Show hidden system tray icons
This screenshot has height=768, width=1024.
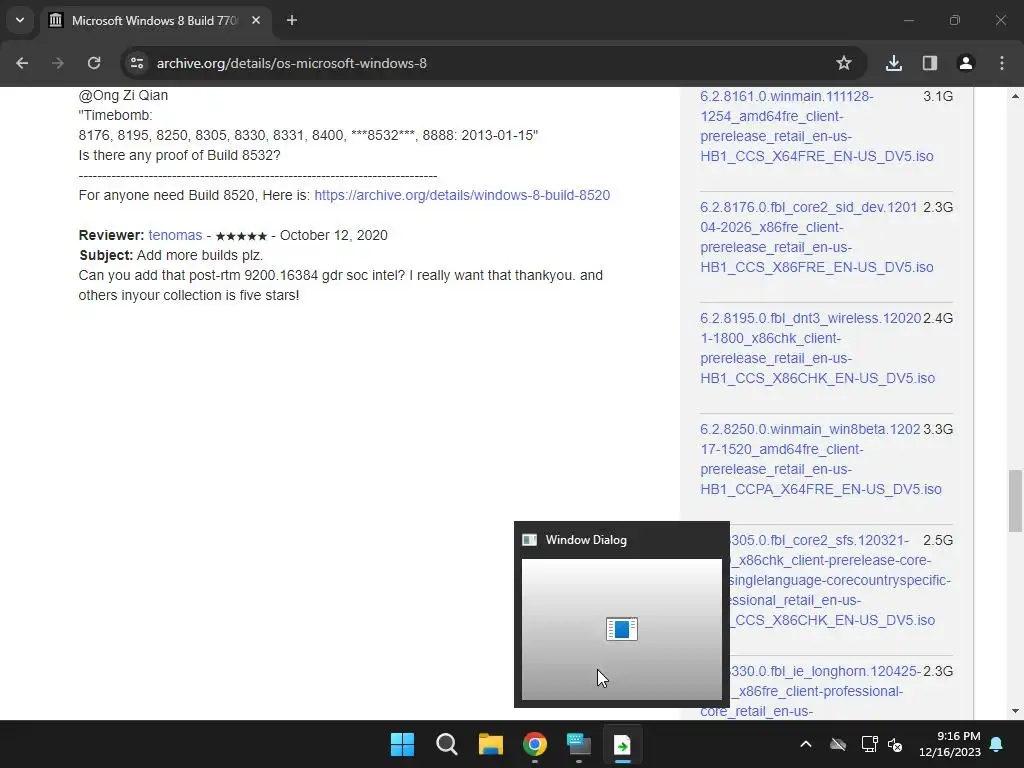coord(806,744)
